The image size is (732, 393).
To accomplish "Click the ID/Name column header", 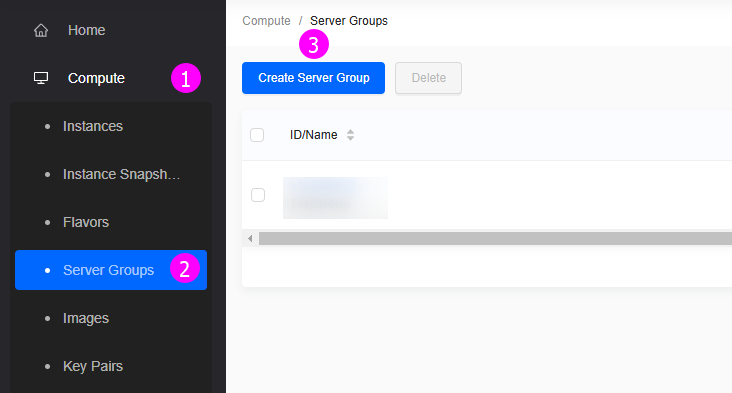I will (x=314, y=135).
